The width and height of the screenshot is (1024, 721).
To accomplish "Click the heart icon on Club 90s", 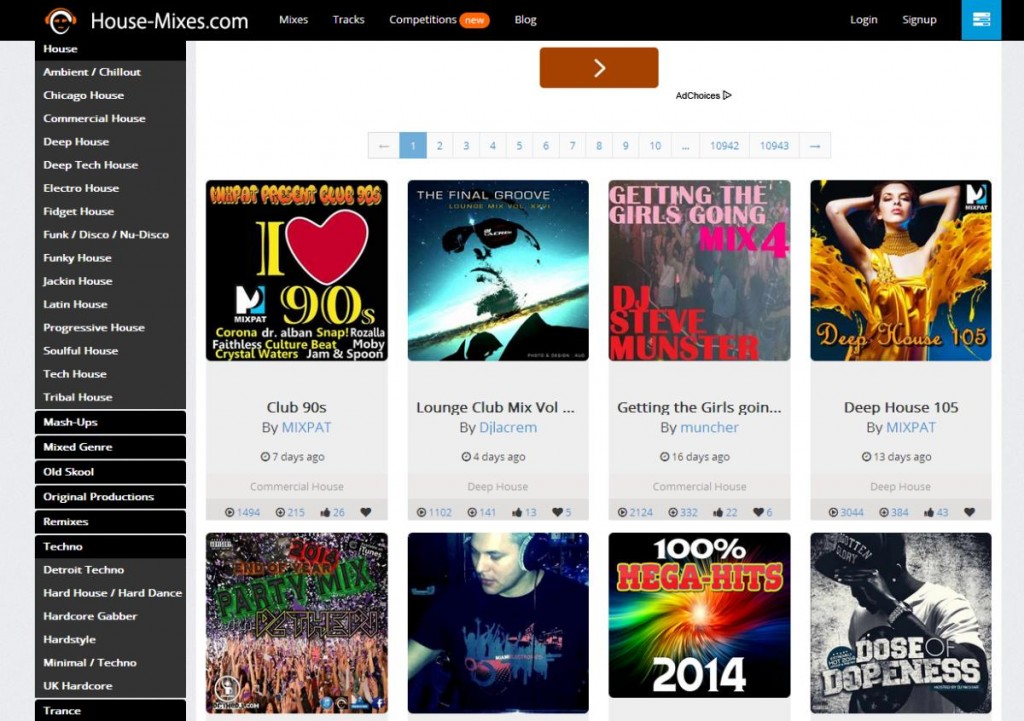I will click(x=366, y=513).
